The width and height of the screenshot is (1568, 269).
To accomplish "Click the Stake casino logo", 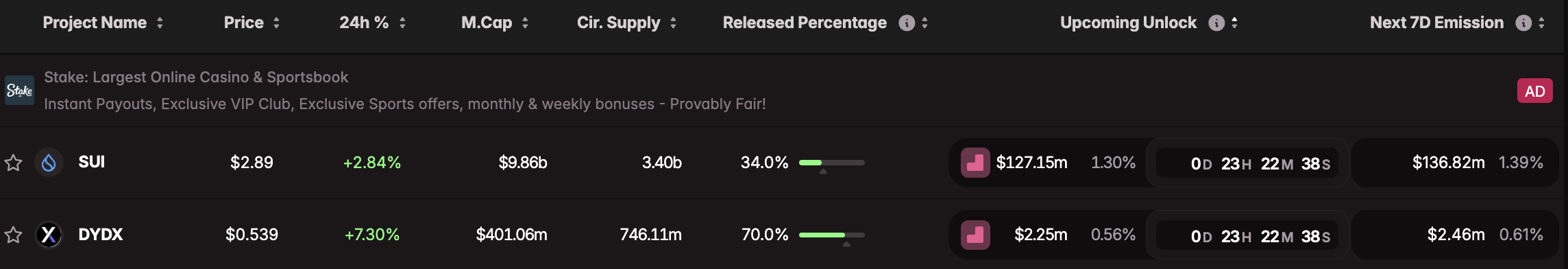I will tap(20, 91).
